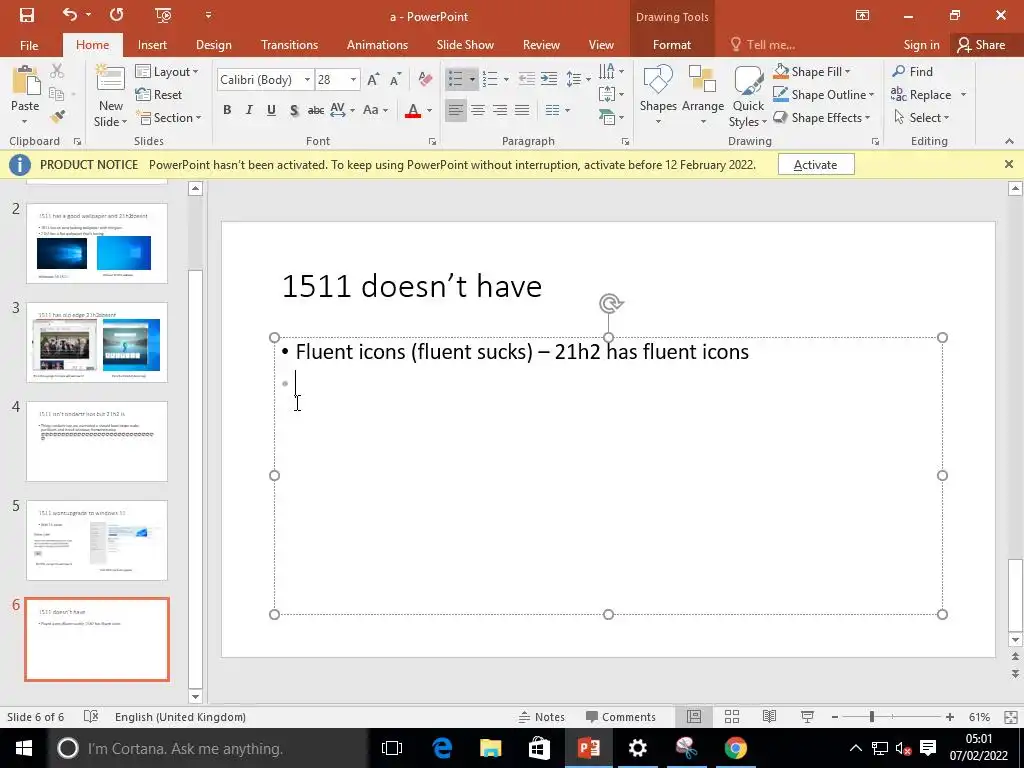Click zoom in plus button
The height and width of the screenshot is (768, 1024).
click(950, 717)
